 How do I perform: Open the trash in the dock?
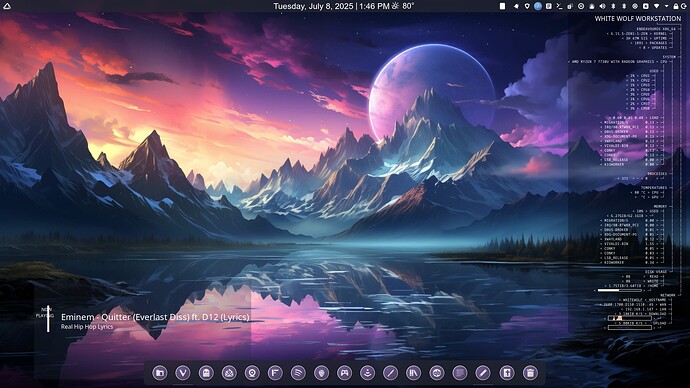pos(530,373)
